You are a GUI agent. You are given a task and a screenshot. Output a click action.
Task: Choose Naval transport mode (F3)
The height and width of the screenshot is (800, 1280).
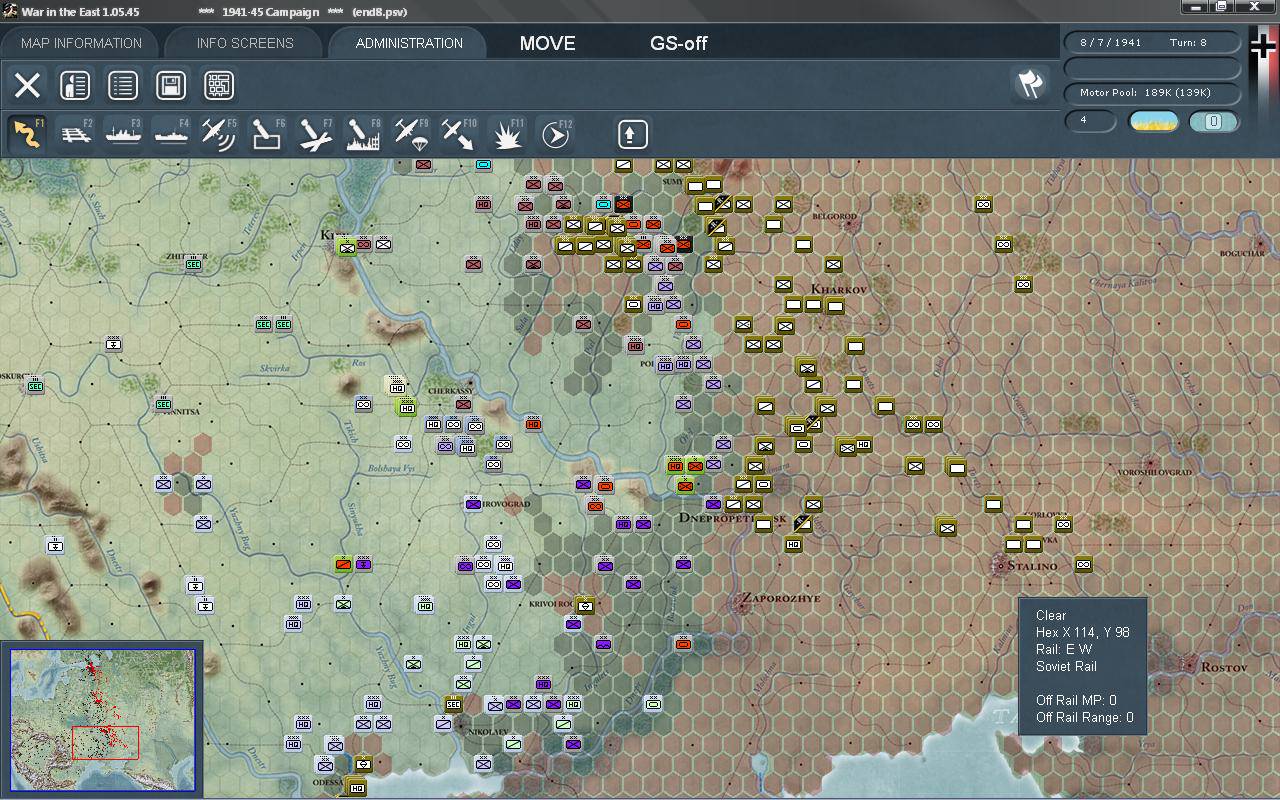[123, 134]
